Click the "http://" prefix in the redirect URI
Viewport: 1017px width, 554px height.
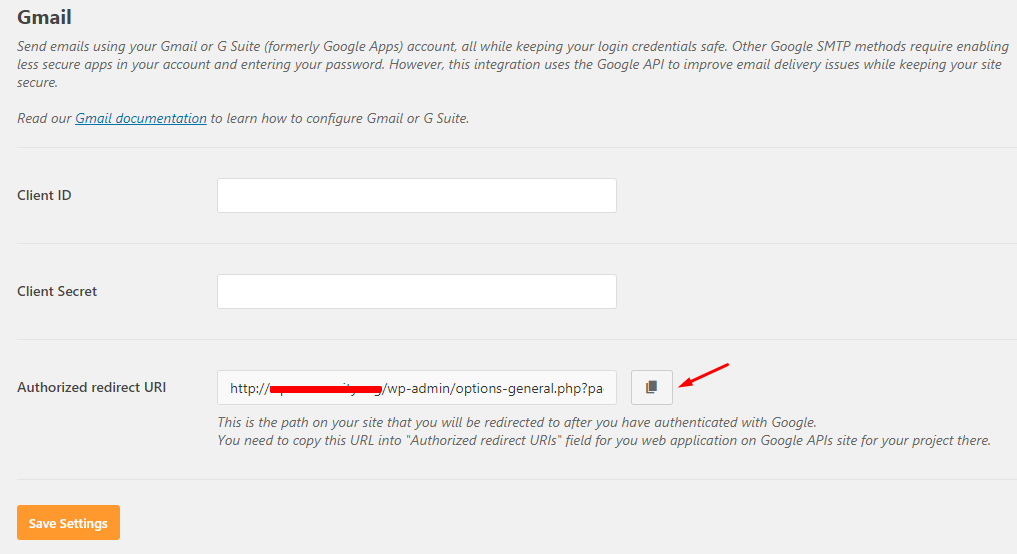(x=249, y=388)
